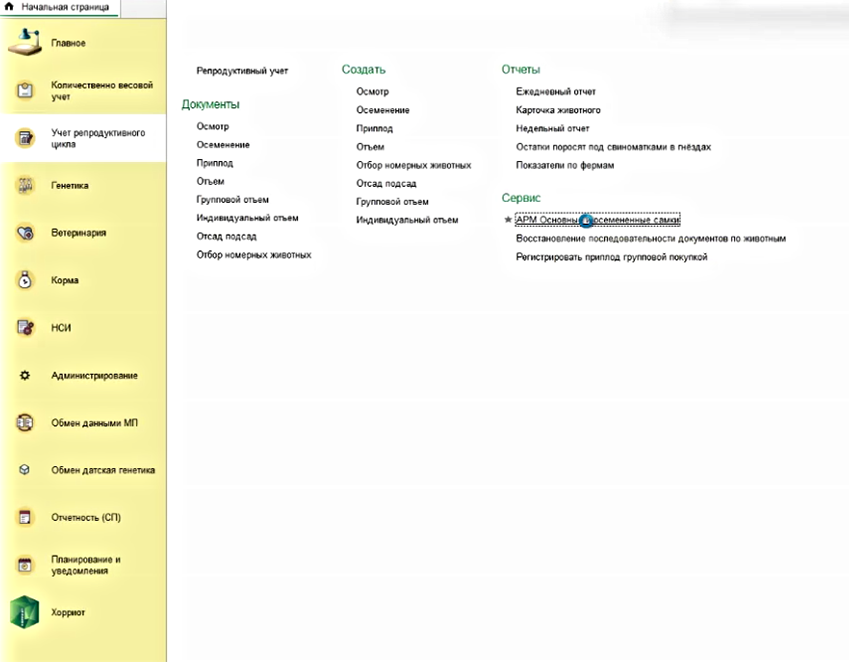849x662 pixels.
Task: Open Осеменение under Документы
Action: 223,145
